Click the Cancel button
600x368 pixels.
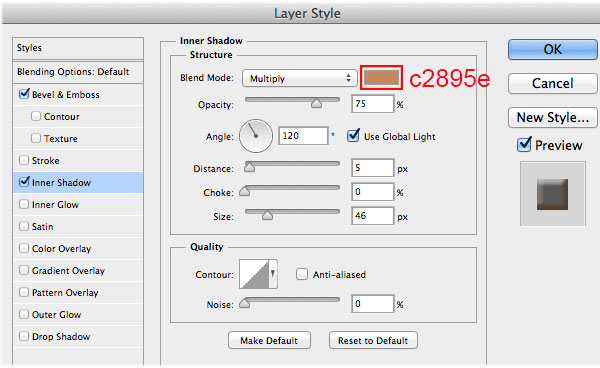[553, 83]
